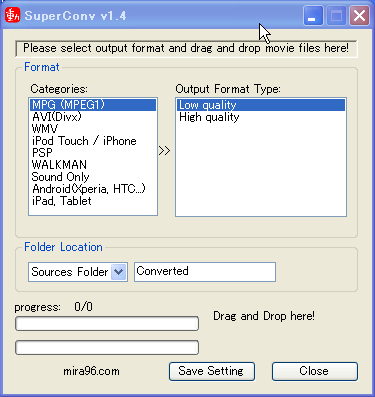Close window with title bar X

tap(359, 15)
